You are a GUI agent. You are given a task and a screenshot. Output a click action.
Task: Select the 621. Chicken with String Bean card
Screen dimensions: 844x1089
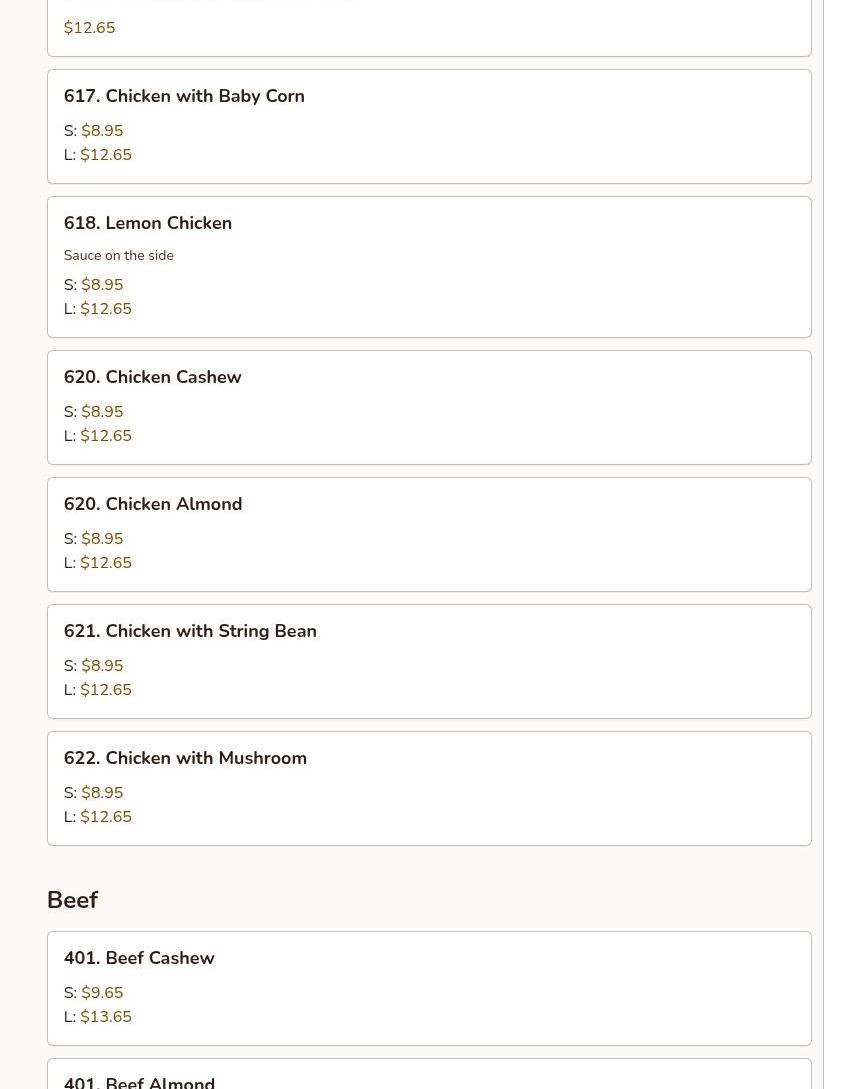click(429, 662)
